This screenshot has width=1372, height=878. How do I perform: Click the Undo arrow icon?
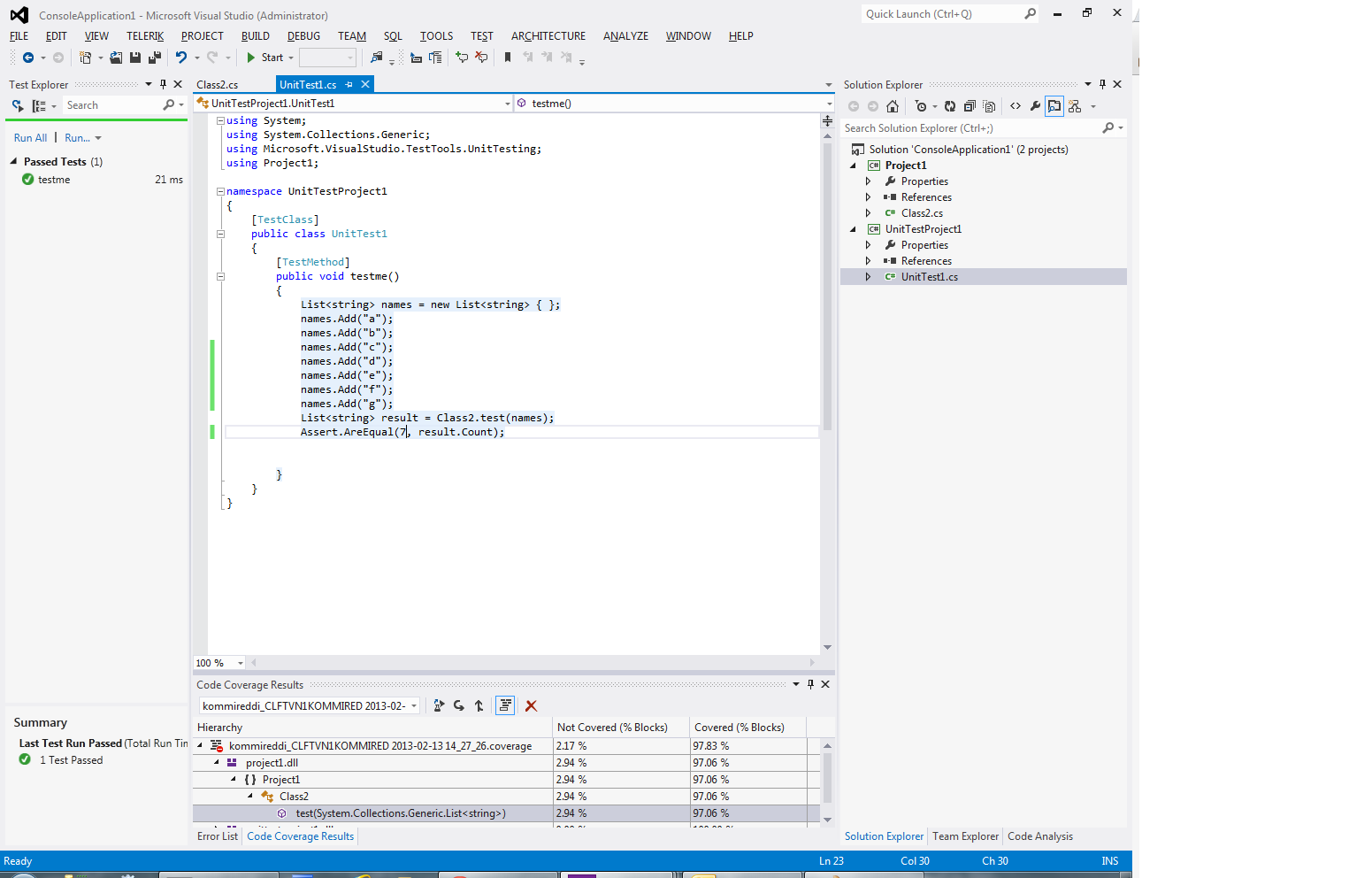click(x=181, y=58)
